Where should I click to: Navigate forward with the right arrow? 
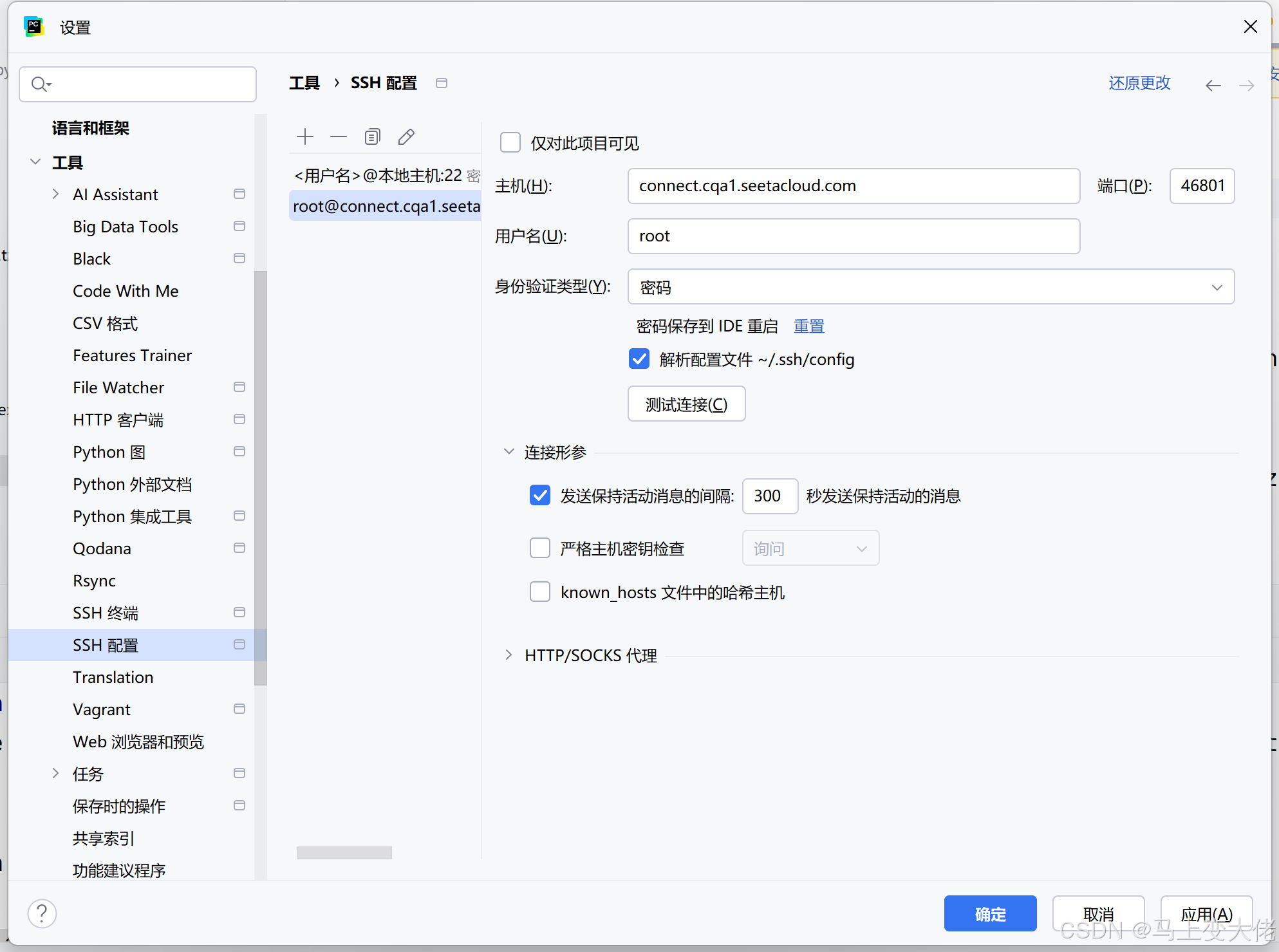(x=1246, y=84)
